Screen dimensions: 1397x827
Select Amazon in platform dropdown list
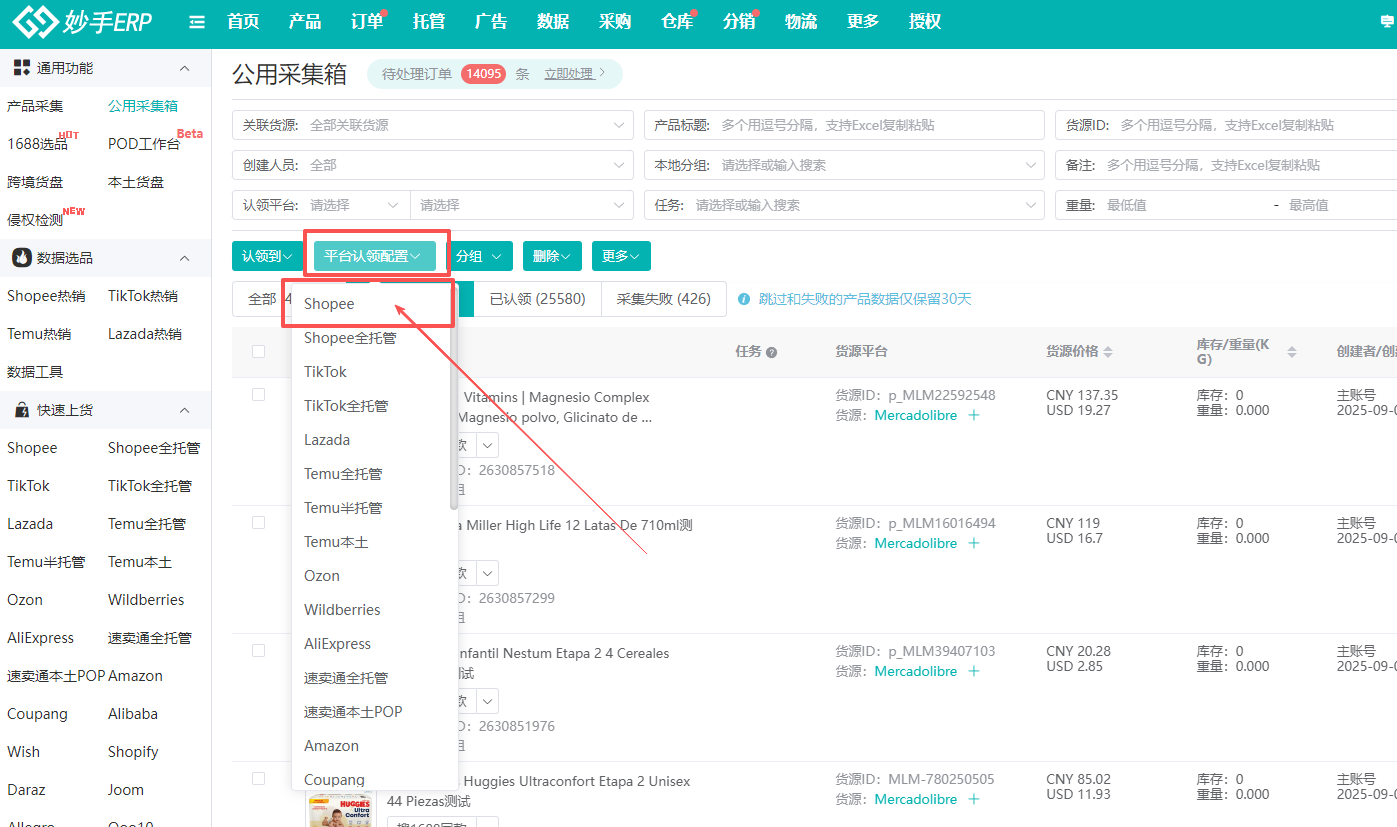(371, 746)
